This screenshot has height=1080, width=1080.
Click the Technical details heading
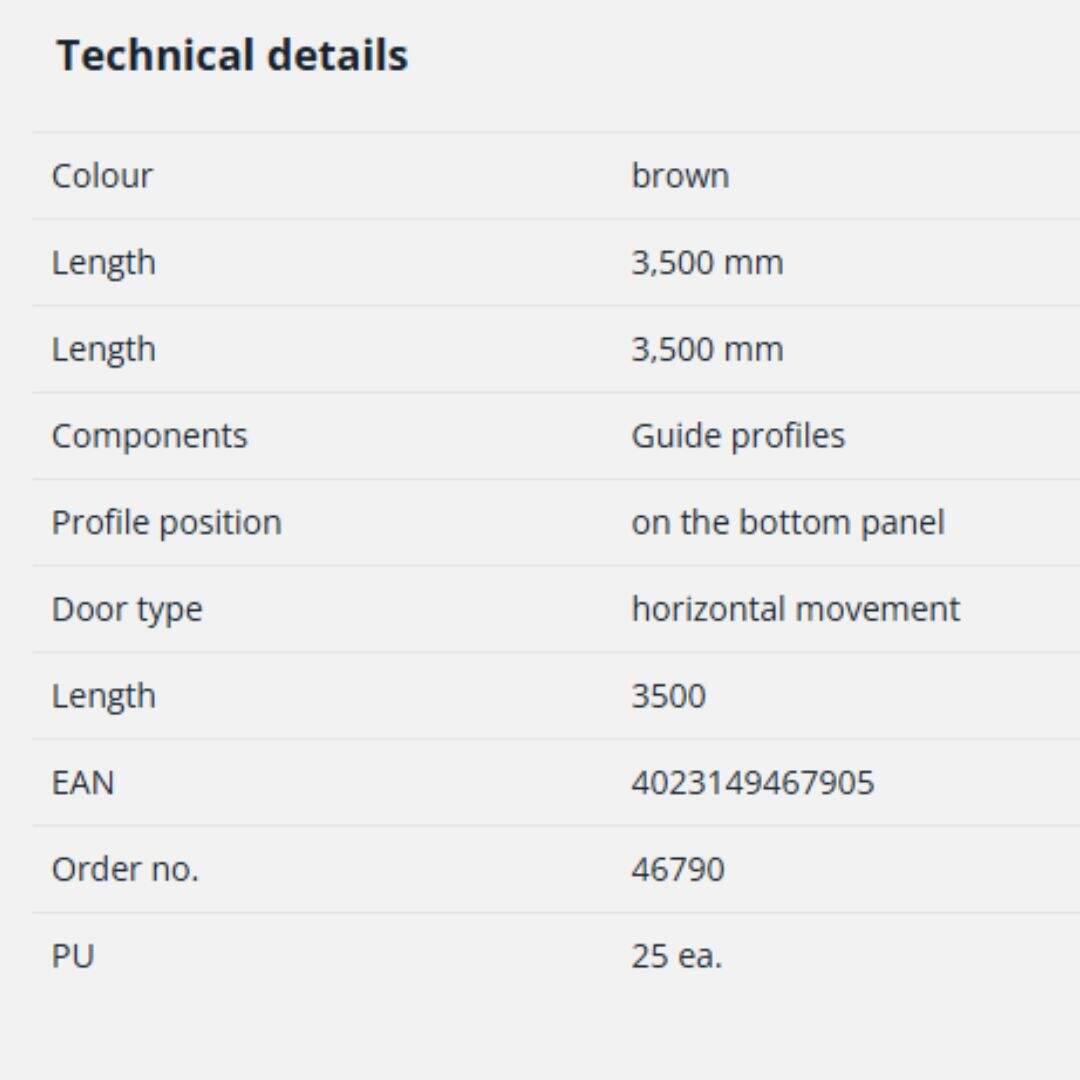[232, 55]
